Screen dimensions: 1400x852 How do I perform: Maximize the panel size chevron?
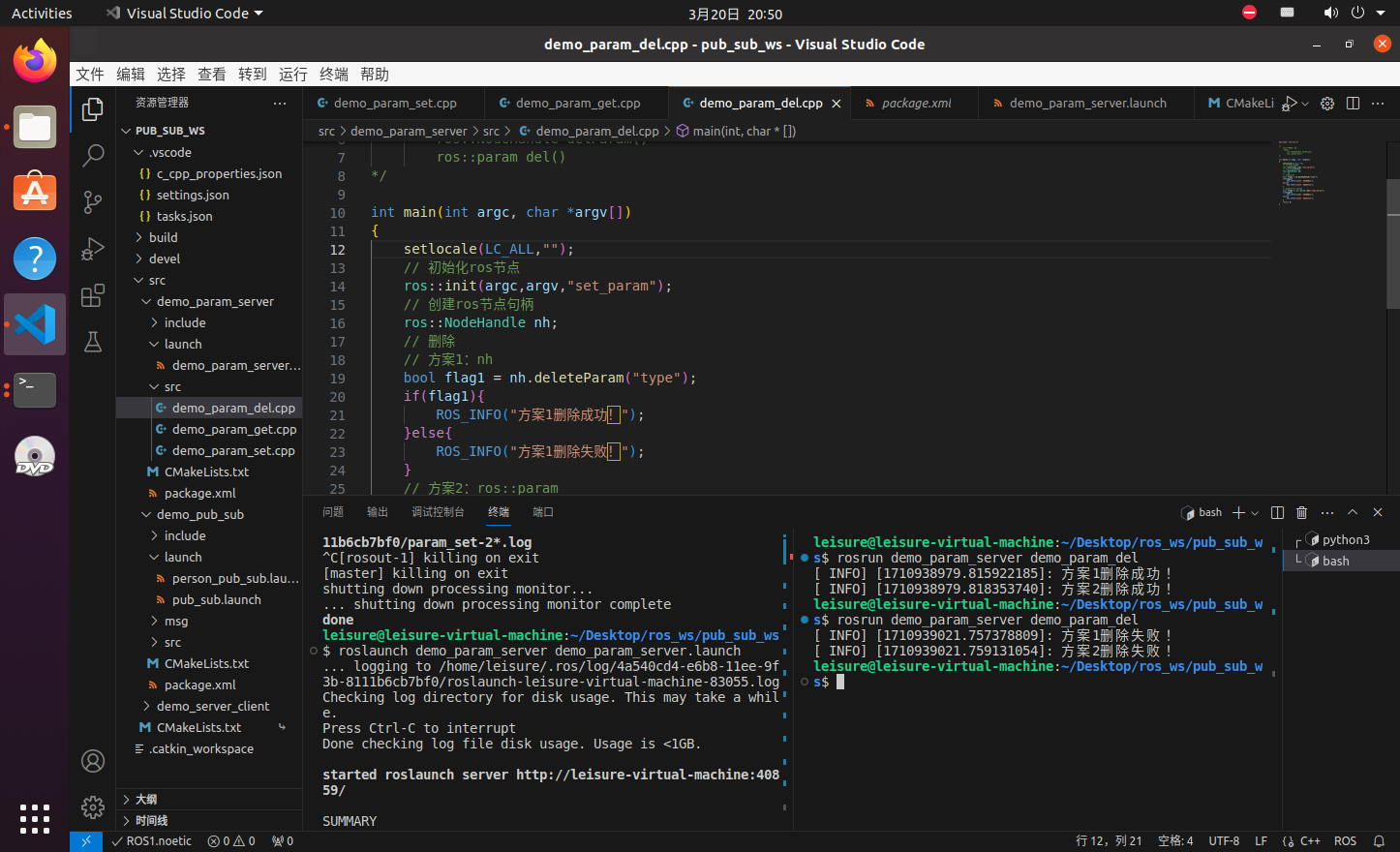1353,512
